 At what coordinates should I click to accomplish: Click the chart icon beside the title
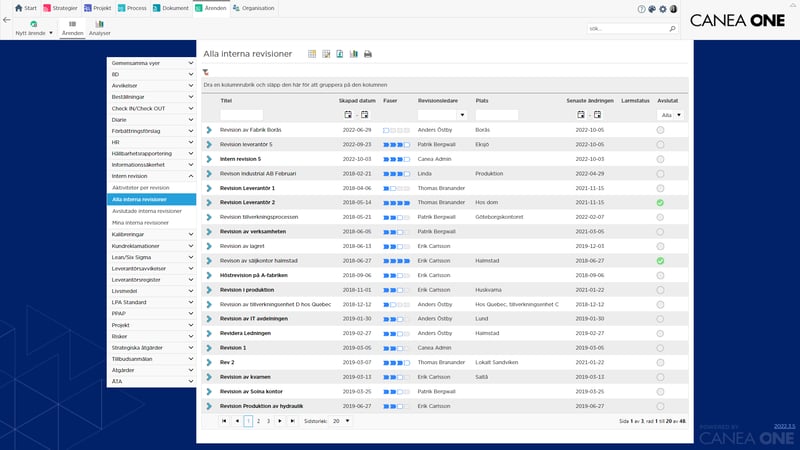354,54
